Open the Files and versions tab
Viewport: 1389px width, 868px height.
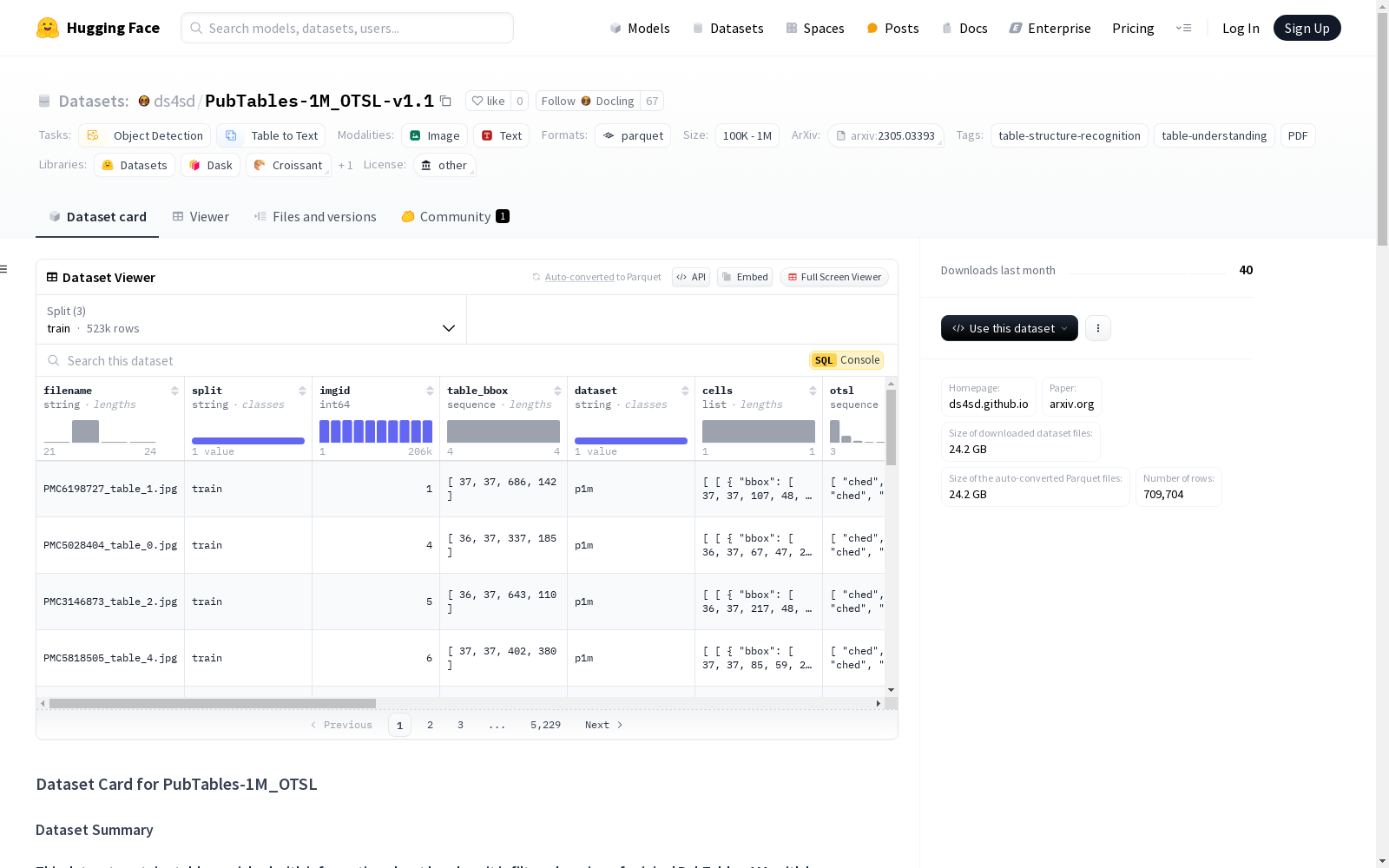click(x=315, y=217)
